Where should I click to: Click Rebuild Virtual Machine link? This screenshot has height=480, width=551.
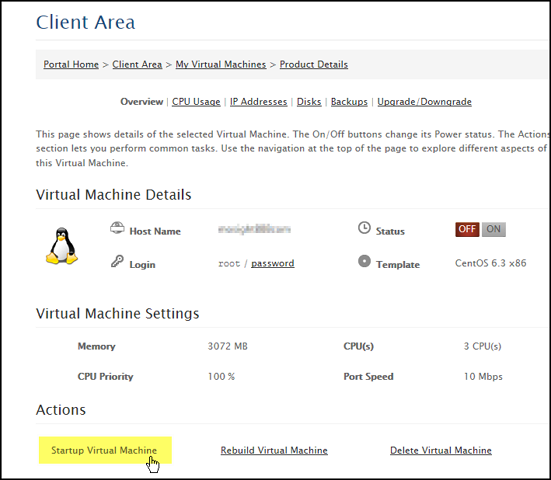274,450
